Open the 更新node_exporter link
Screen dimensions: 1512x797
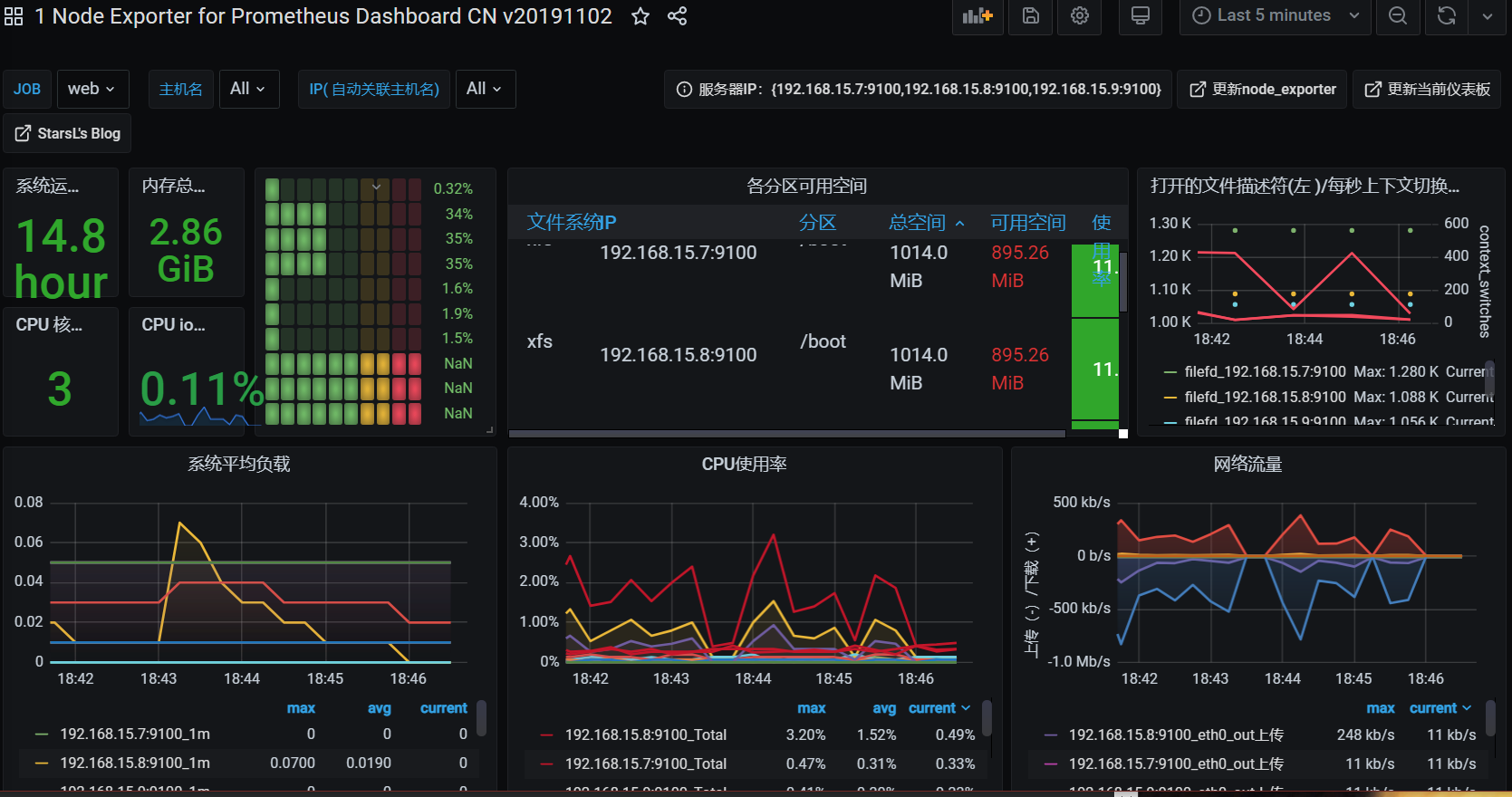[1262, 89]
